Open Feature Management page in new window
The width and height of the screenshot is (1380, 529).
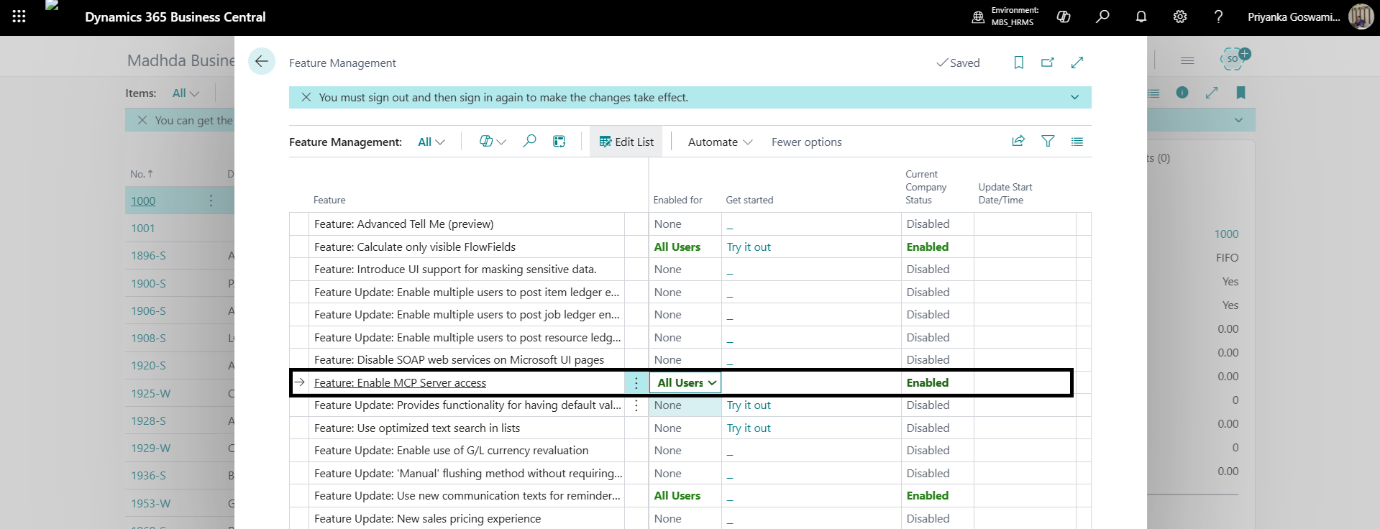(1047, 62)
